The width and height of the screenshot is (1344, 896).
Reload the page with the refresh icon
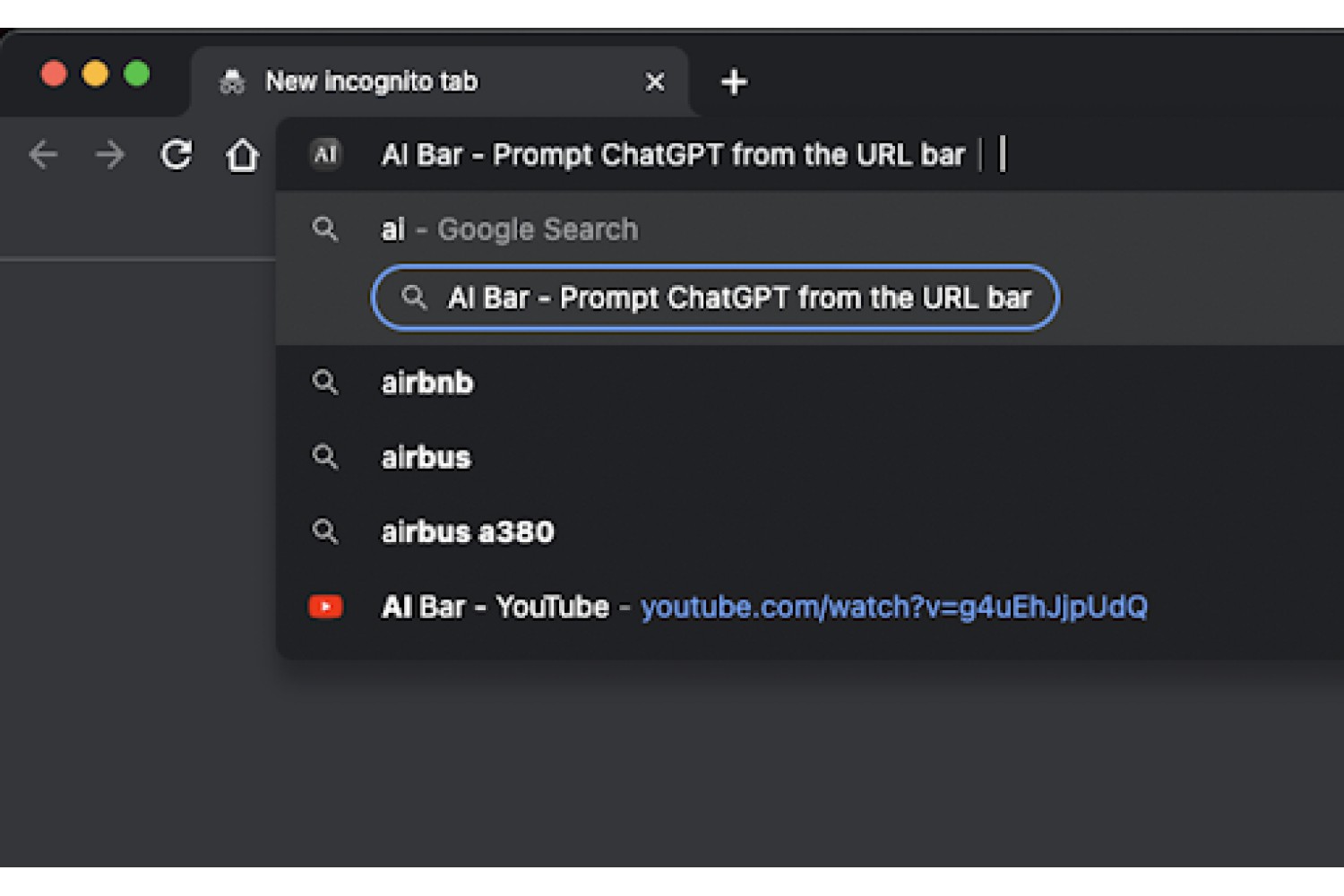[x=177, y=155]
